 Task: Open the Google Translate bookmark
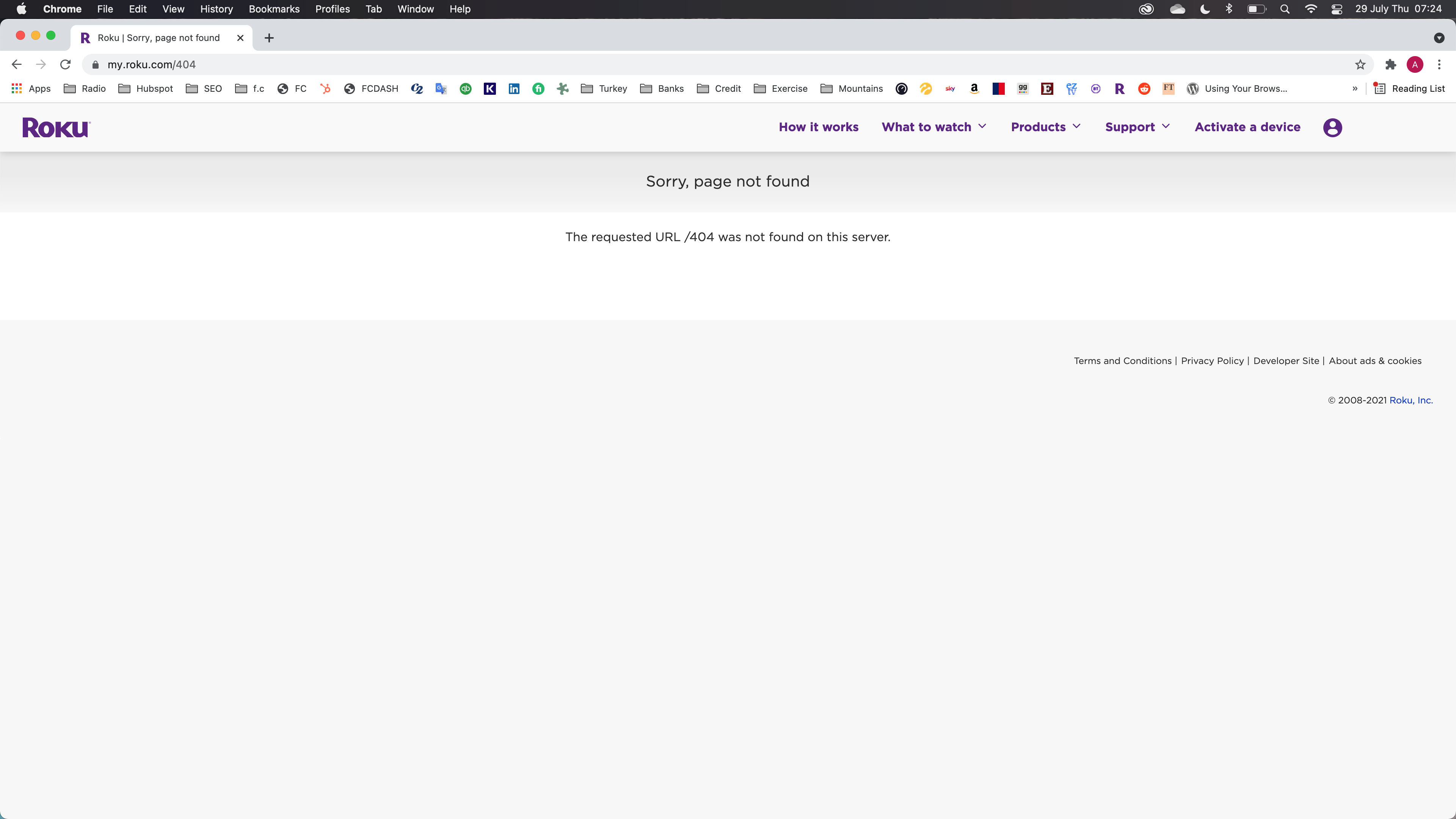[x=441, y=89]
